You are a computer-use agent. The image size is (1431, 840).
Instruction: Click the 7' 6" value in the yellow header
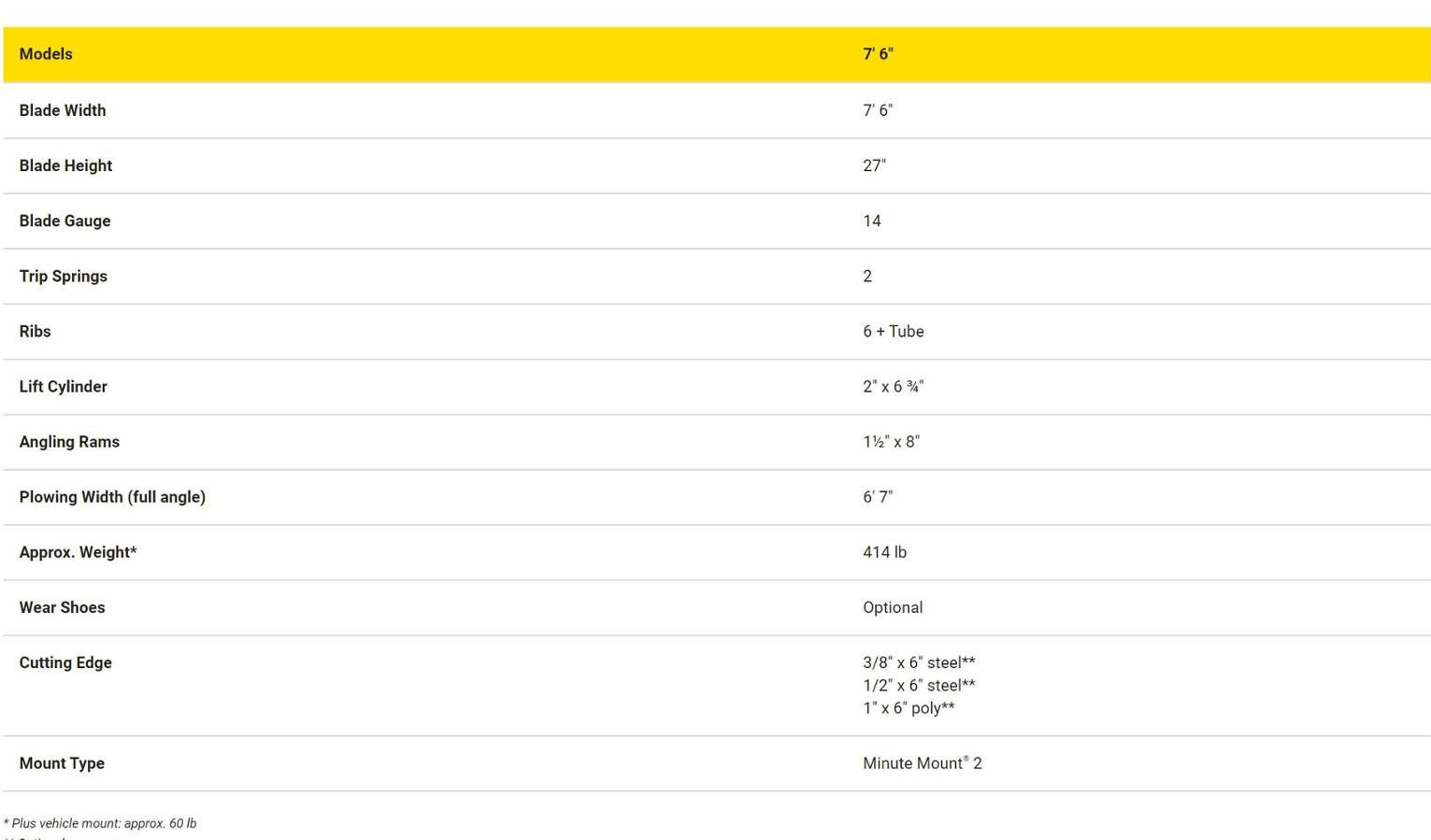(878, 54)
